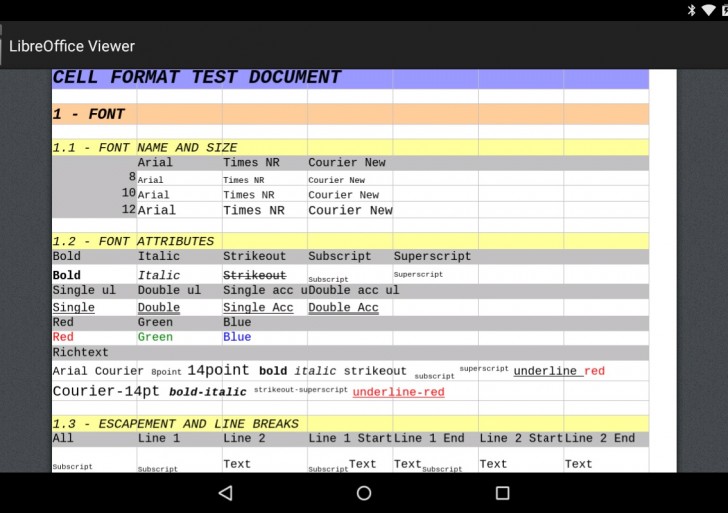728x513 pixels.
Task: Click the red underlined 'underline-red' text
Action: (398, 392)
